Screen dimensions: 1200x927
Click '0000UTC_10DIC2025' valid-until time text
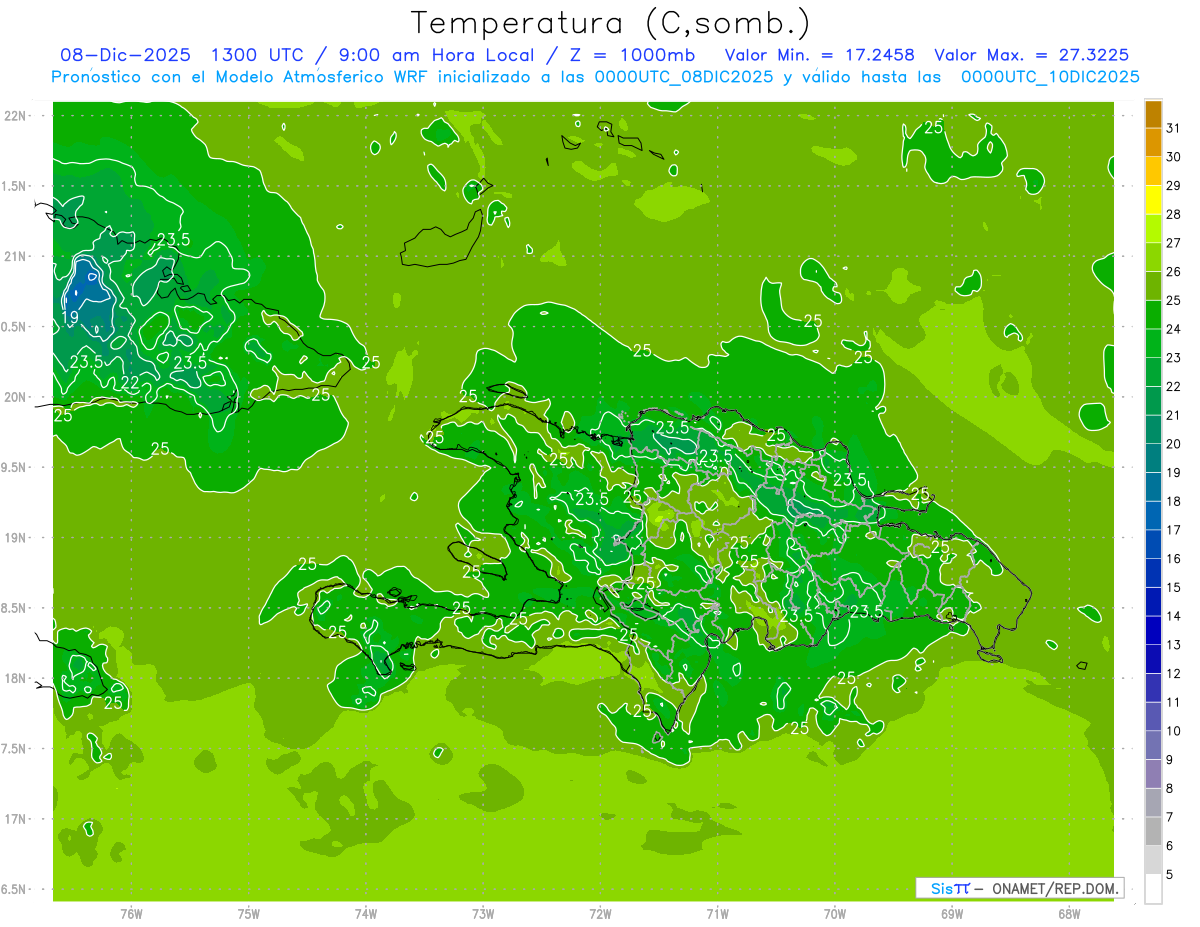point(1050,77)
